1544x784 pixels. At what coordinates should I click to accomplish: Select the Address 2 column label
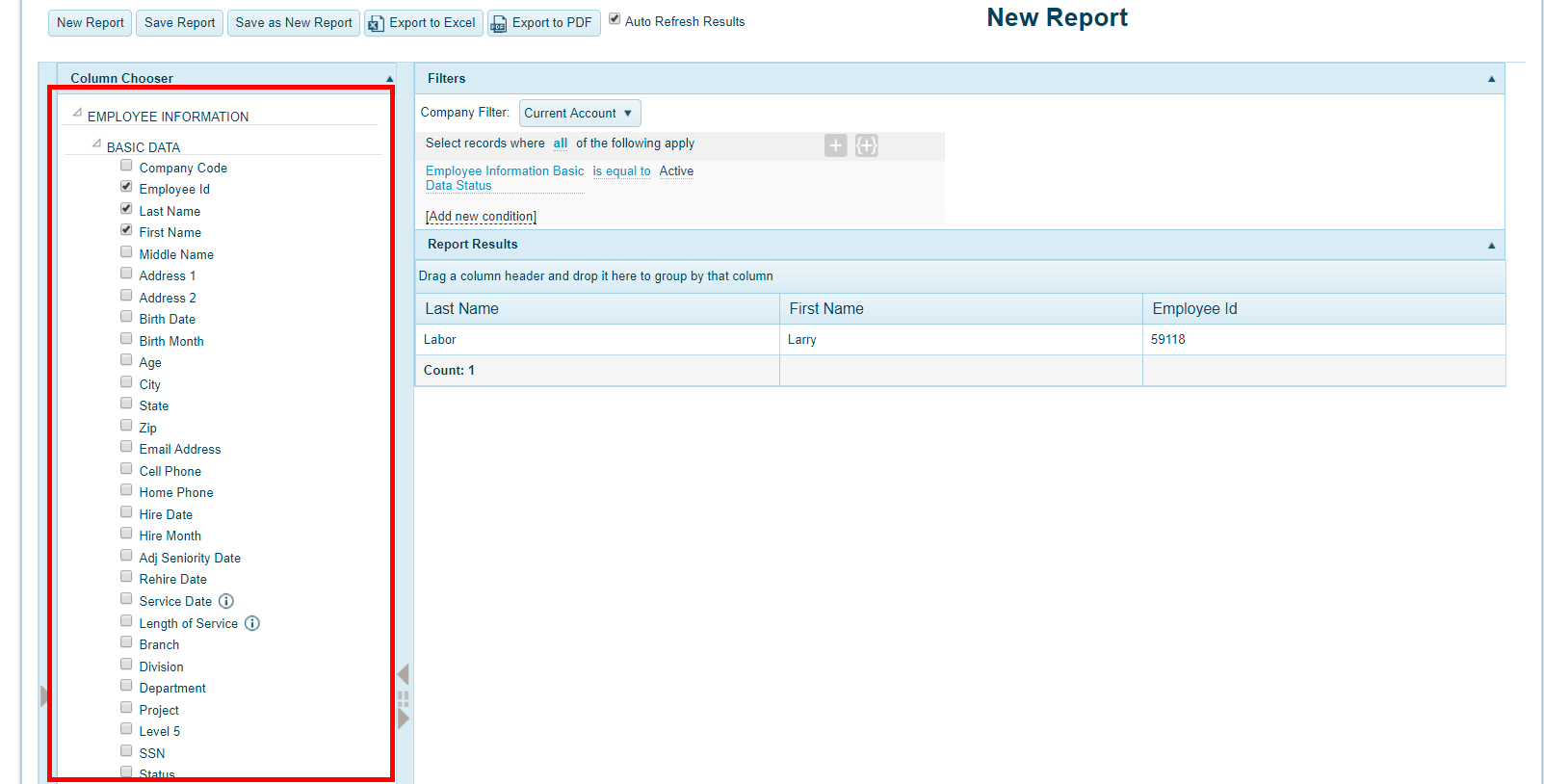click(x=168, y=299)
